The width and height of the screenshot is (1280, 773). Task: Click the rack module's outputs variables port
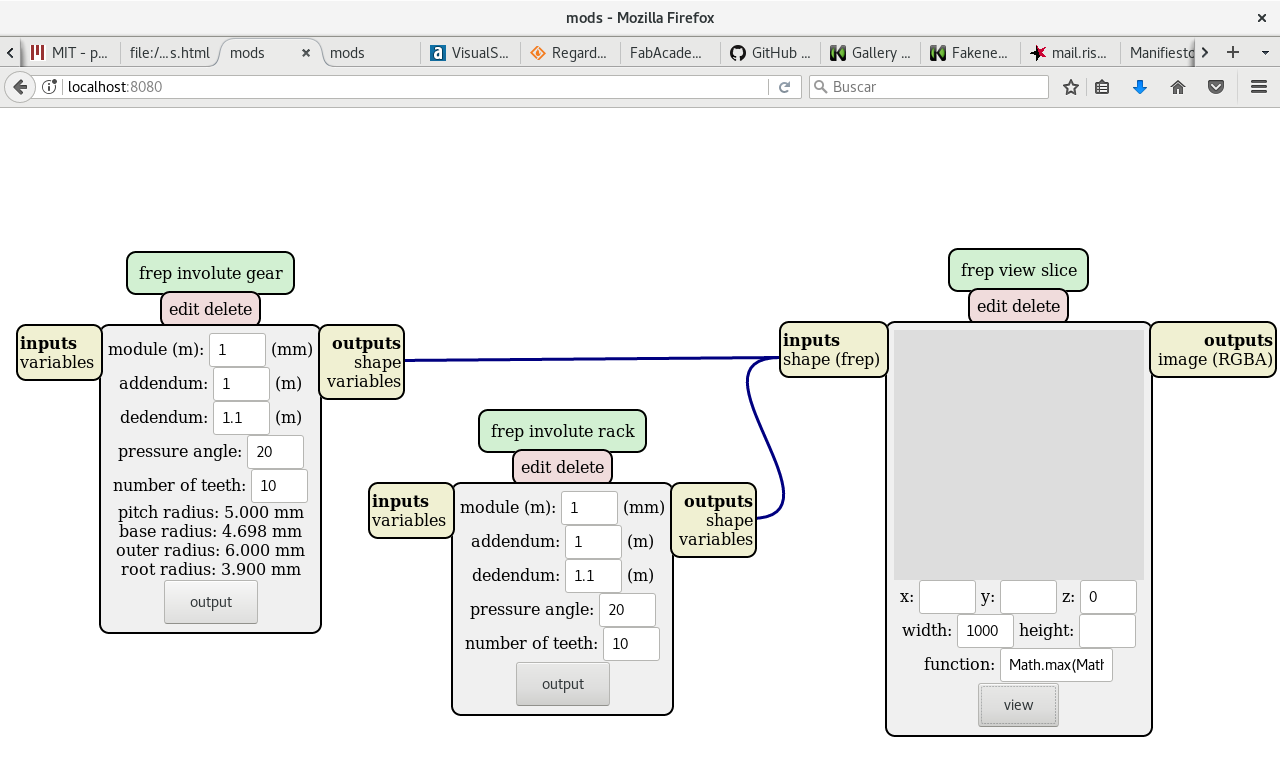716,539
